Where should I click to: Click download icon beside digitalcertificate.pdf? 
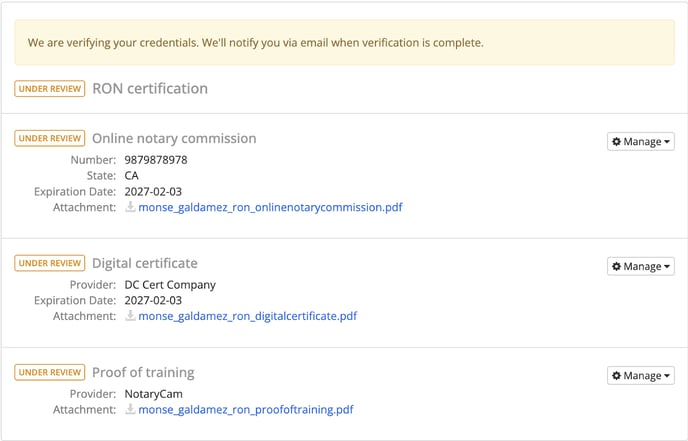[x=130, y=316]
